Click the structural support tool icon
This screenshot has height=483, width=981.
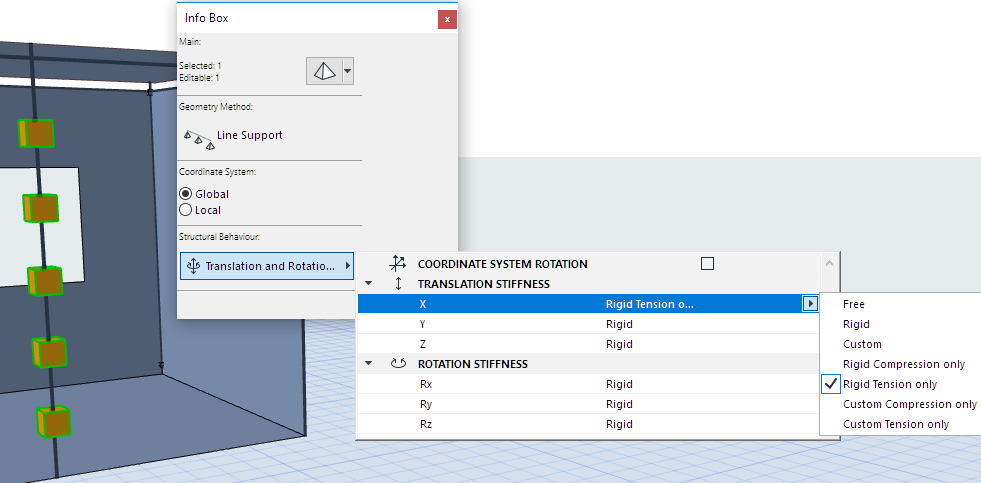click(x=323, y=71)
